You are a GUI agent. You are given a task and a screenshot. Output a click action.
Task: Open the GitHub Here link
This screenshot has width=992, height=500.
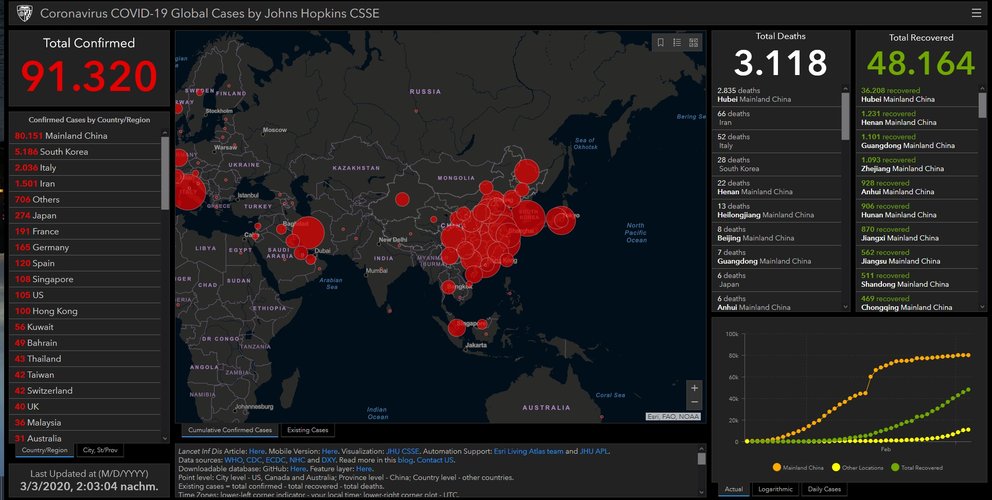(299, 469)
